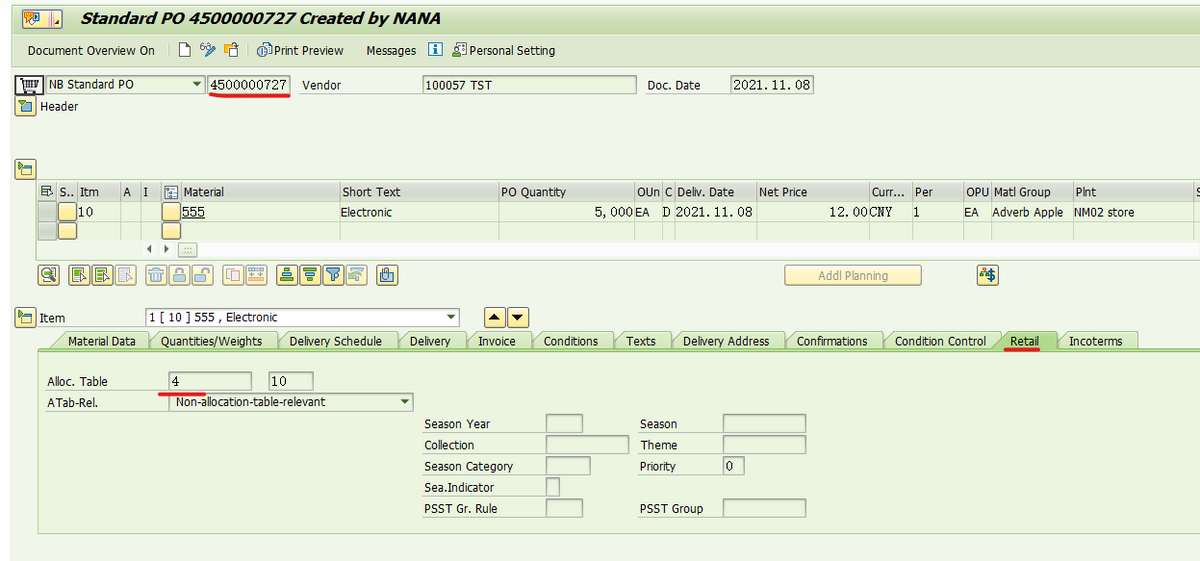Image resolution: width=1200 pixels, height=561 pixels.
Task: Click the Doc. Date field
Action: click(x=771, y=85)
